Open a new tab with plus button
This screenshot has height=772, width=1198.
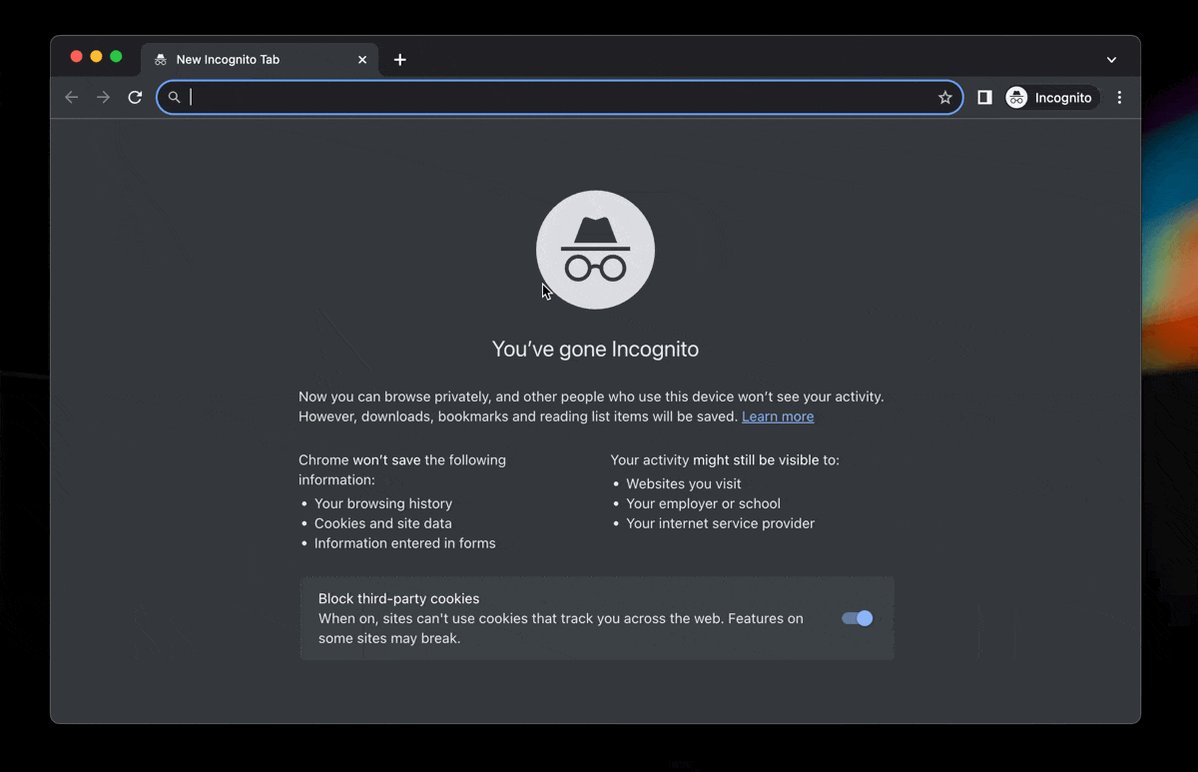(x=400, y=60)
